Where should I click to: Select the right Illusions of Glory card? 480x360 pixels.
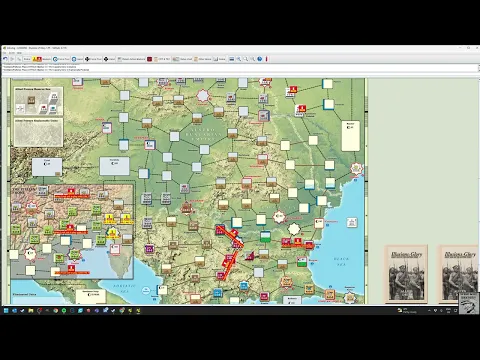click(x=459, y=274)
